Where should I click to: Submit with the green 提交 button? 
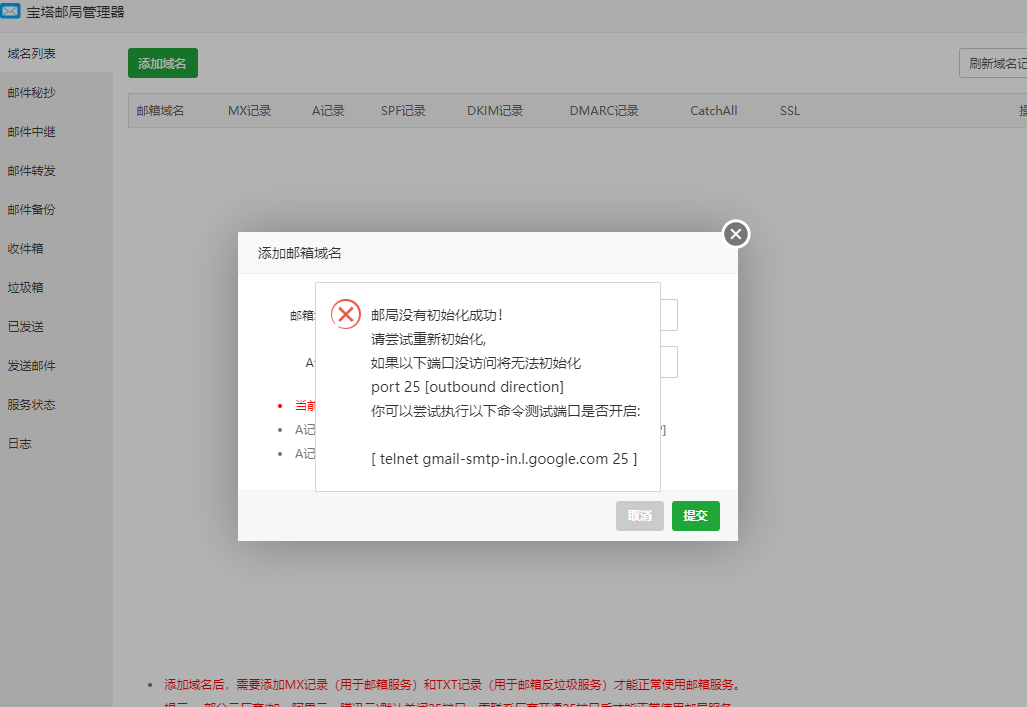[696, 516]
